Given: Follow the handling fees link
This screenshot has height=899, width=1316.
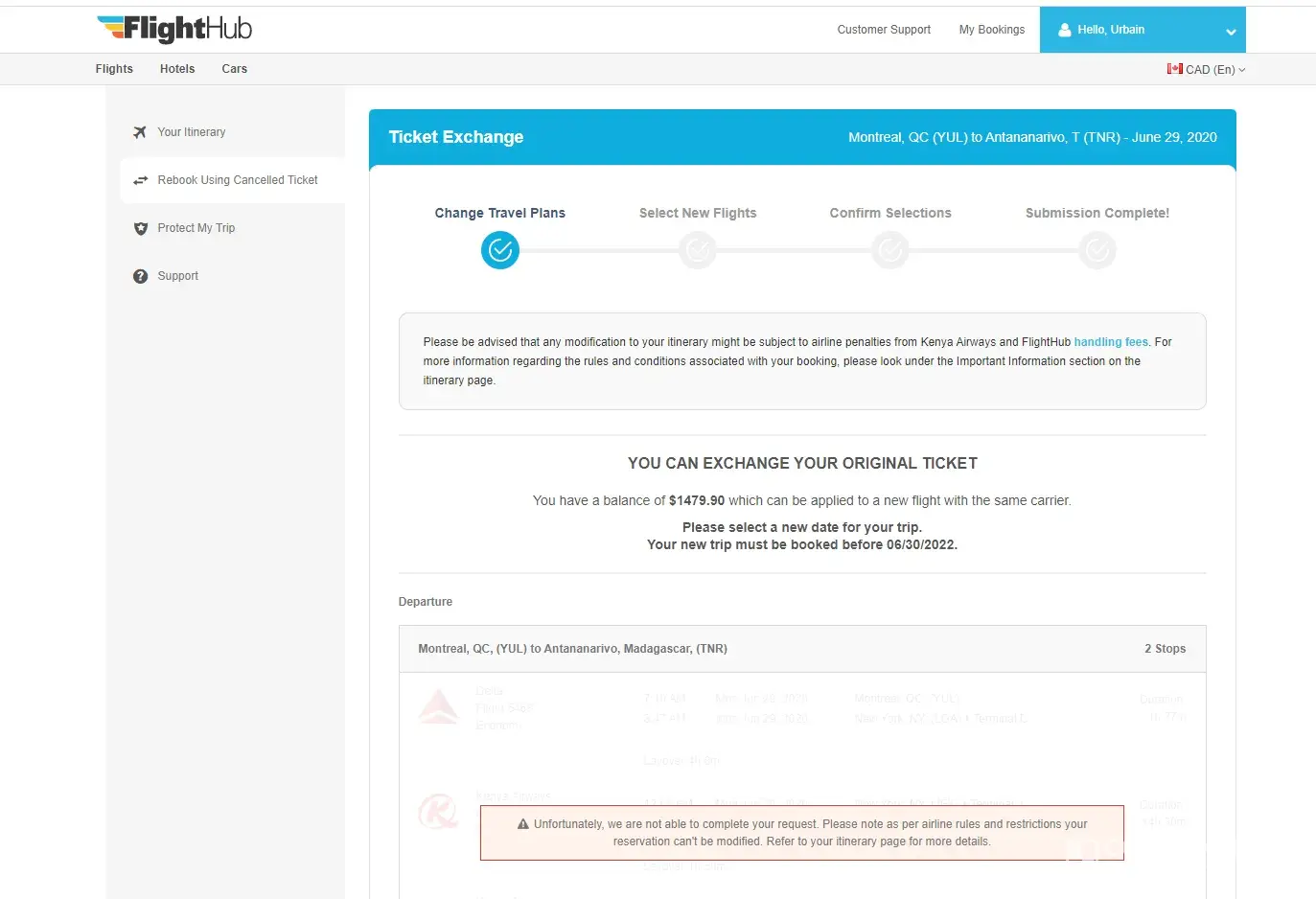Looking at the screenshot, I should pos(1110,342).
